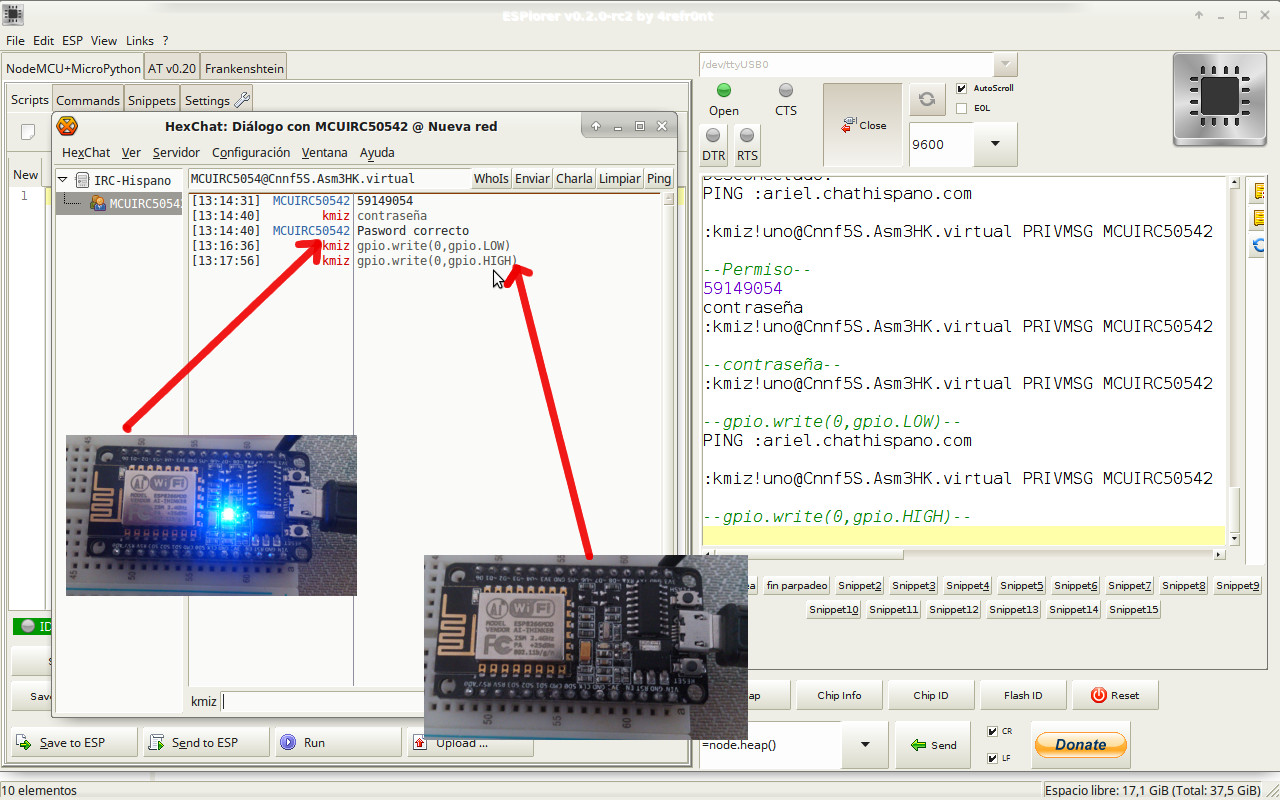Click the HexChat logo icon in title bar
The height and width of the screenshot is (800, 1280).
pos(66,126)
